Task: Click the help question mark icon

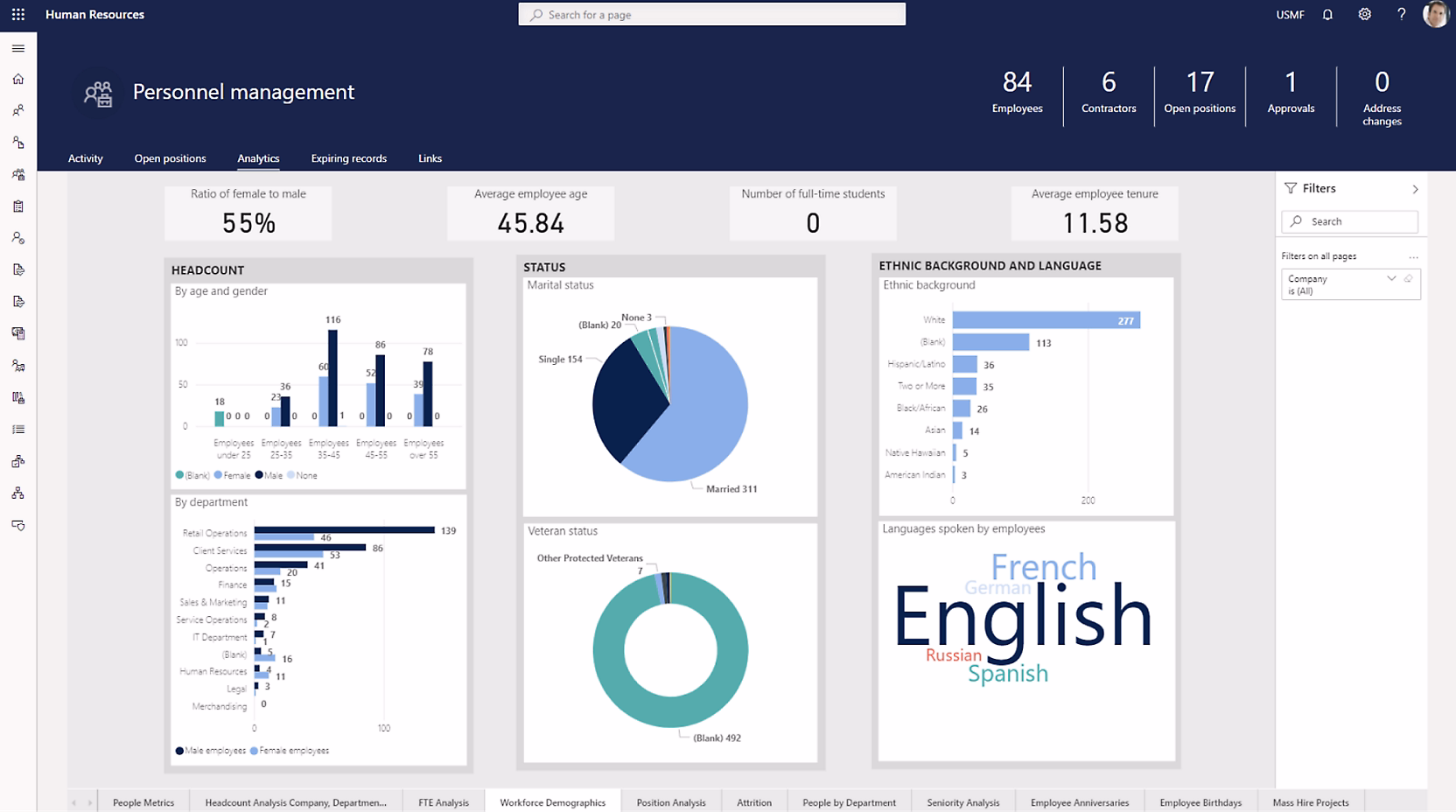Action: point(1401,15)
